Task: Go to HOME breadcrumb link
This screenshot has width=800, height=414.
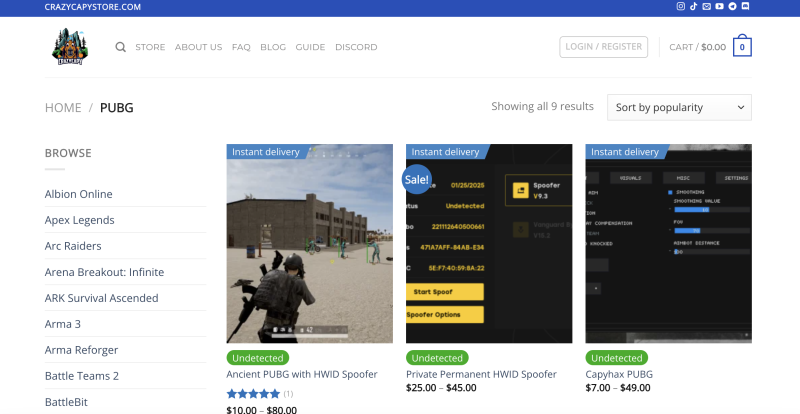Action: (x=63, y=108)
